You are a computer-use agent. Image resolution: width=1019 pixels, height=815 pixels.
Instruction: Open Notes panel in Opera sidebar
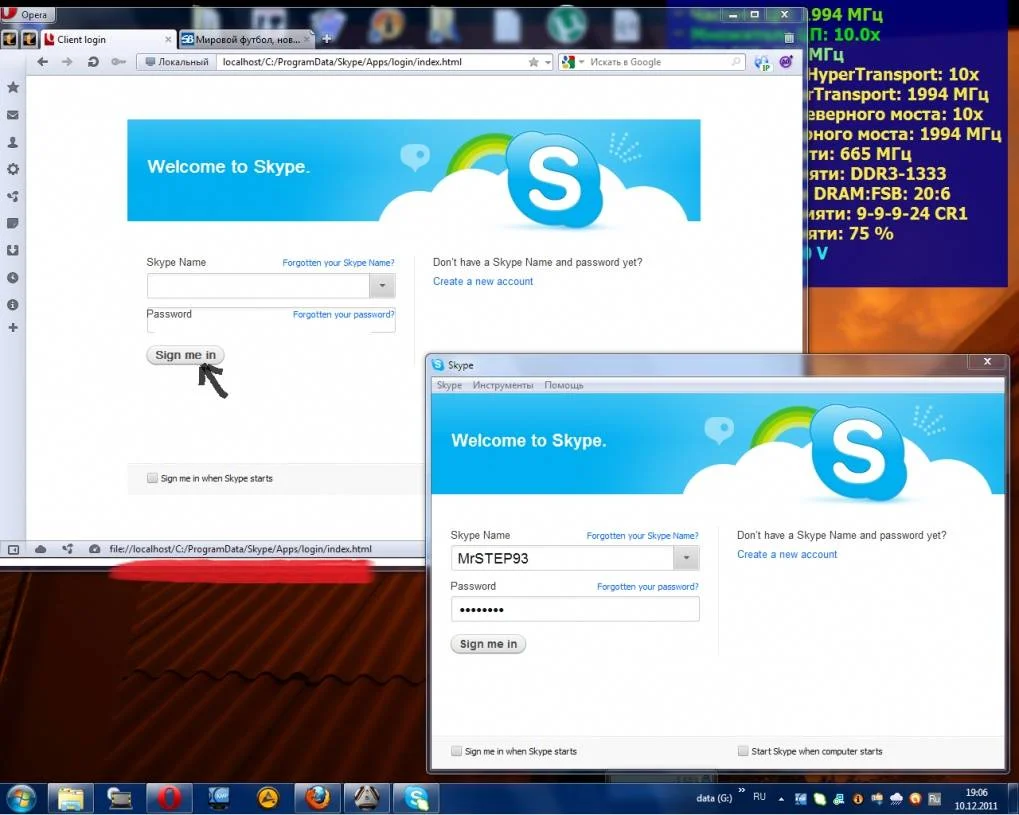pyautogui.click(x=12, y=224)
